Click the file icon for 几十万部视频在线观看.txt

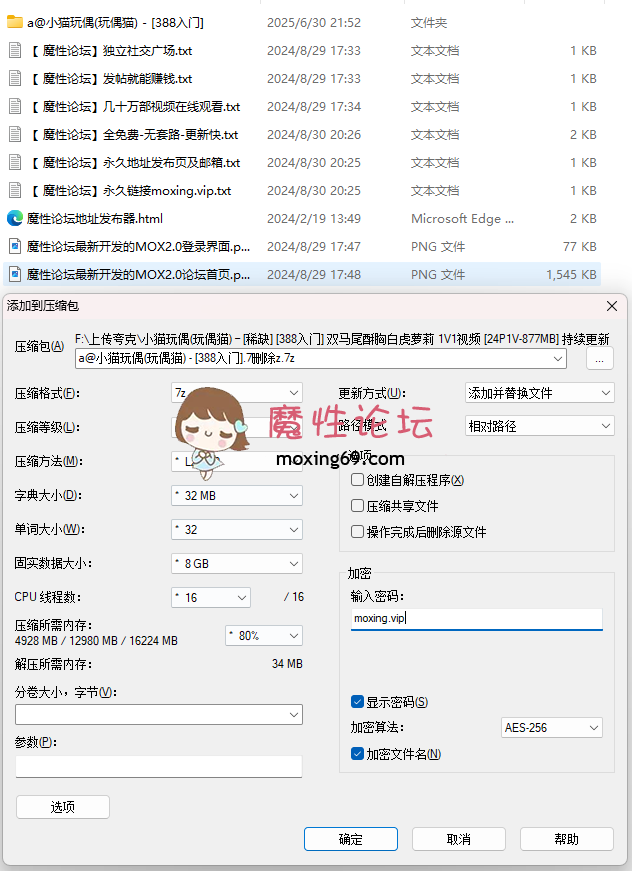15,107
